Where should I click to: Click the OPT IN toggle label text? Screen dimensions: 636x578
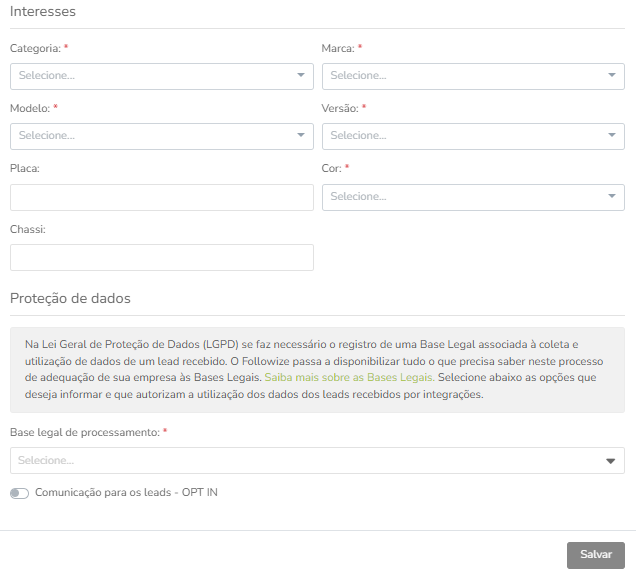click(x=126, y=492)
